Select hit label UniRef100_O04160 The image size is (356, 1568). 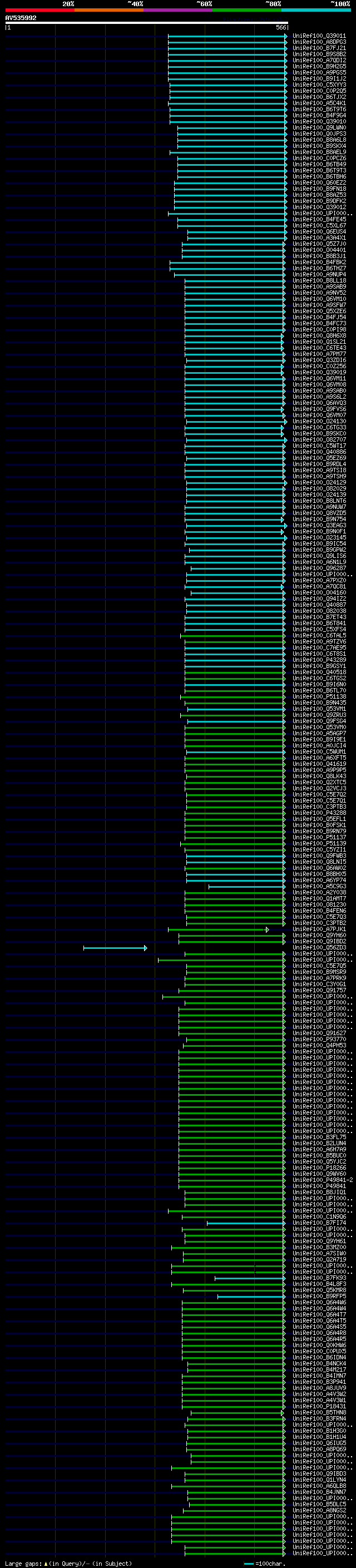[x=319, y=592]
